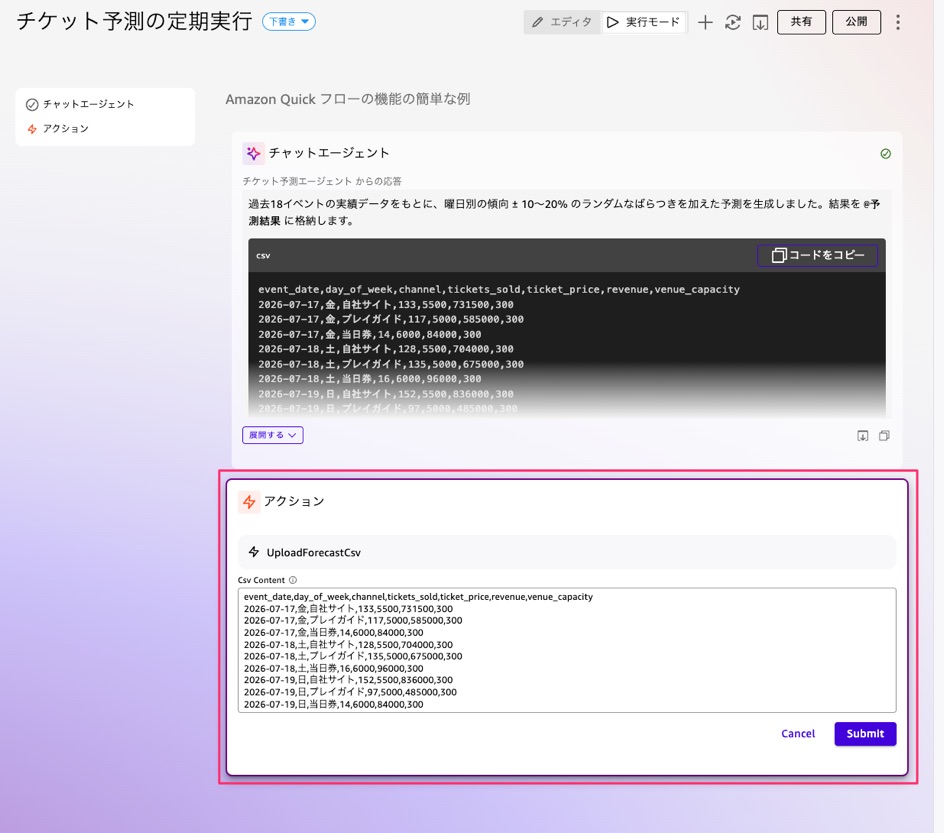
Task: Open the 下書き status dropdown
Action: coord(289,22)
